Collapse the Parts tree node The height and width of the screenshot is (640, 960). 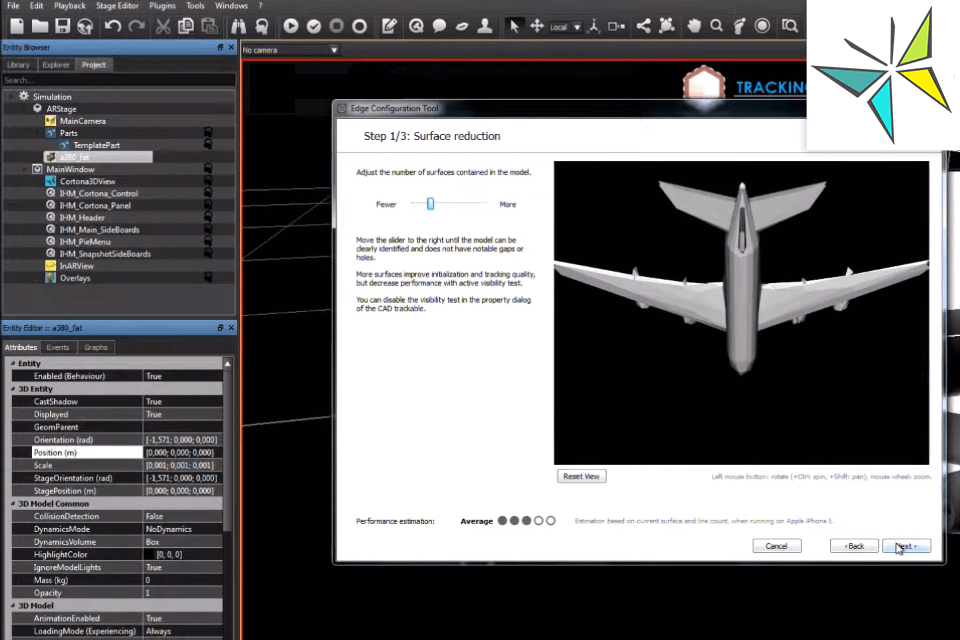point(38,133)
